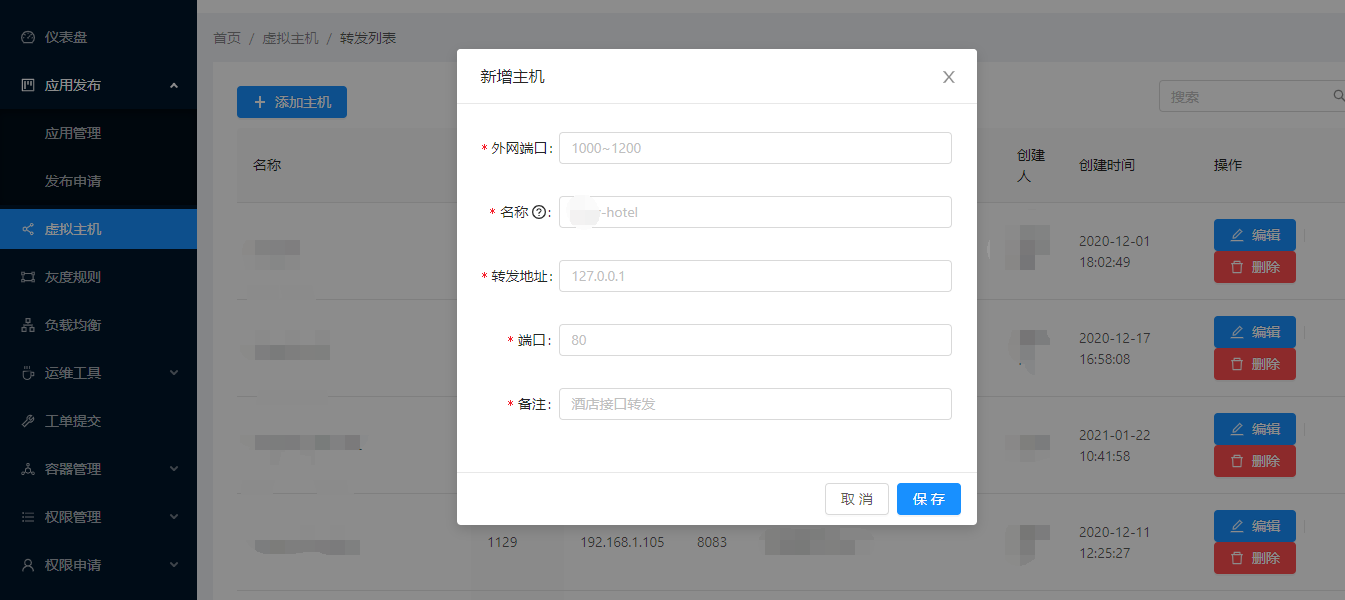1345x600 pixels.
Task: Select 虚拟主机 in the sidebar
Action: (x=98, y=229)
